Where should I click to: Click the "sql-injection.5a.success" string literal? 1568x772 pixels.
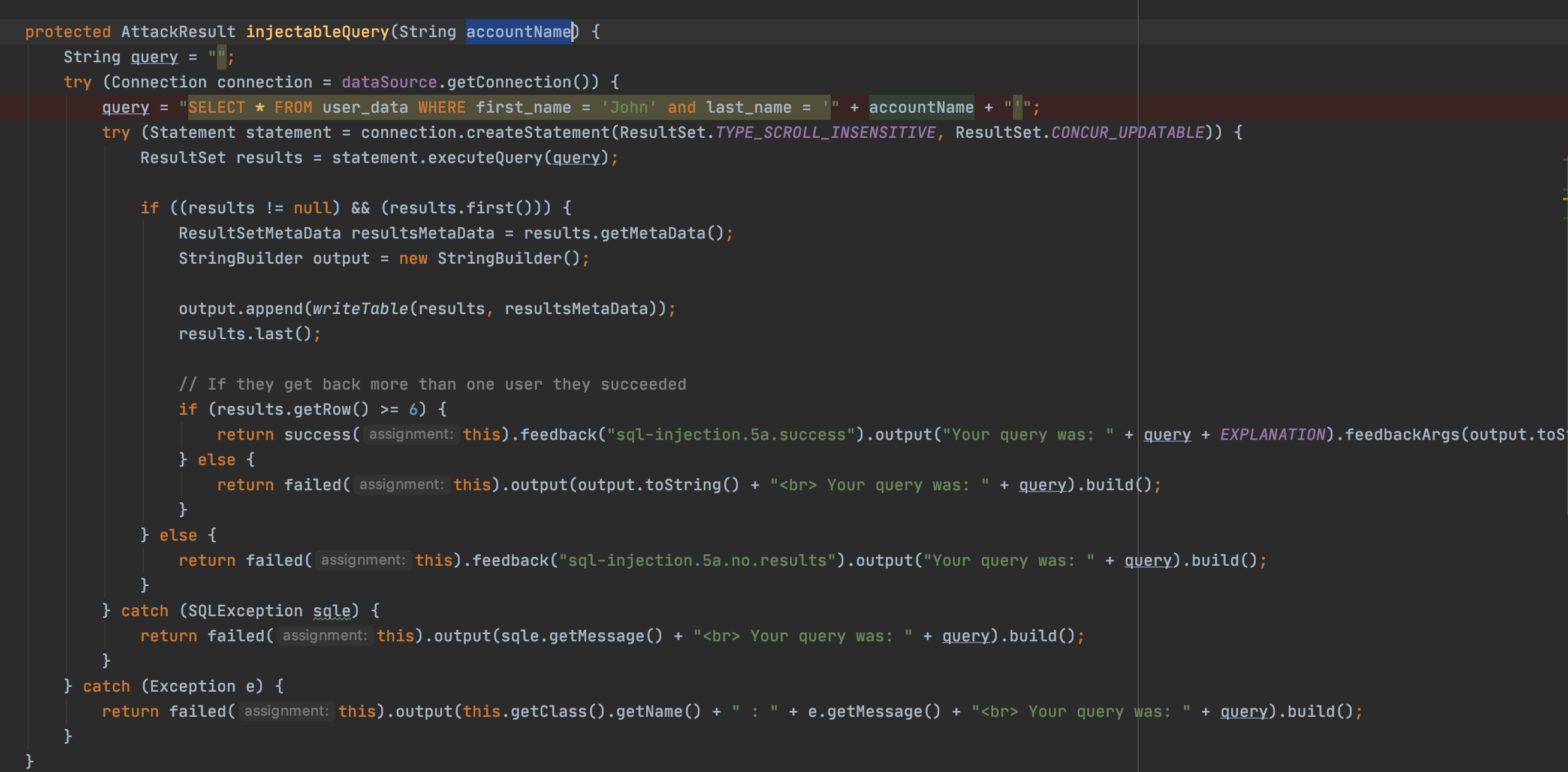click(731, 435)
